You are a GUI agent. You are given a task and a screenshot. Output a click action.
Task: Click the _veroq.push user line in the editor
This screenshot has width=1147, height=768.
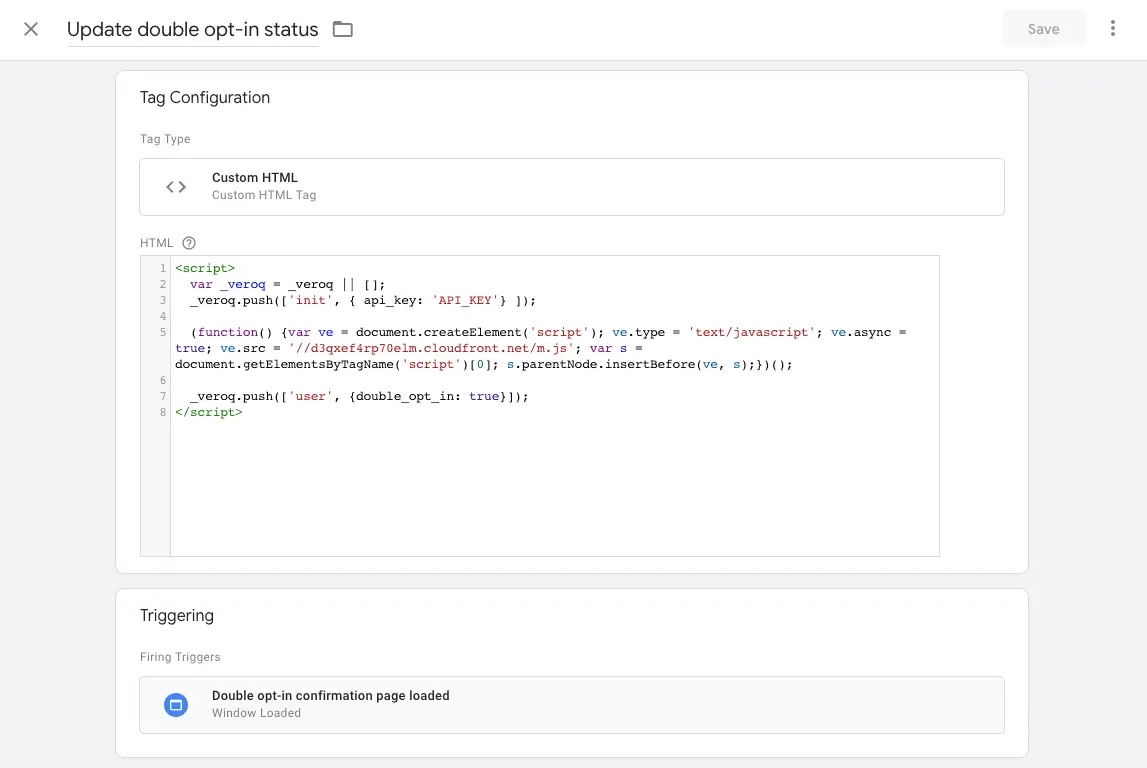coord(350,396)
